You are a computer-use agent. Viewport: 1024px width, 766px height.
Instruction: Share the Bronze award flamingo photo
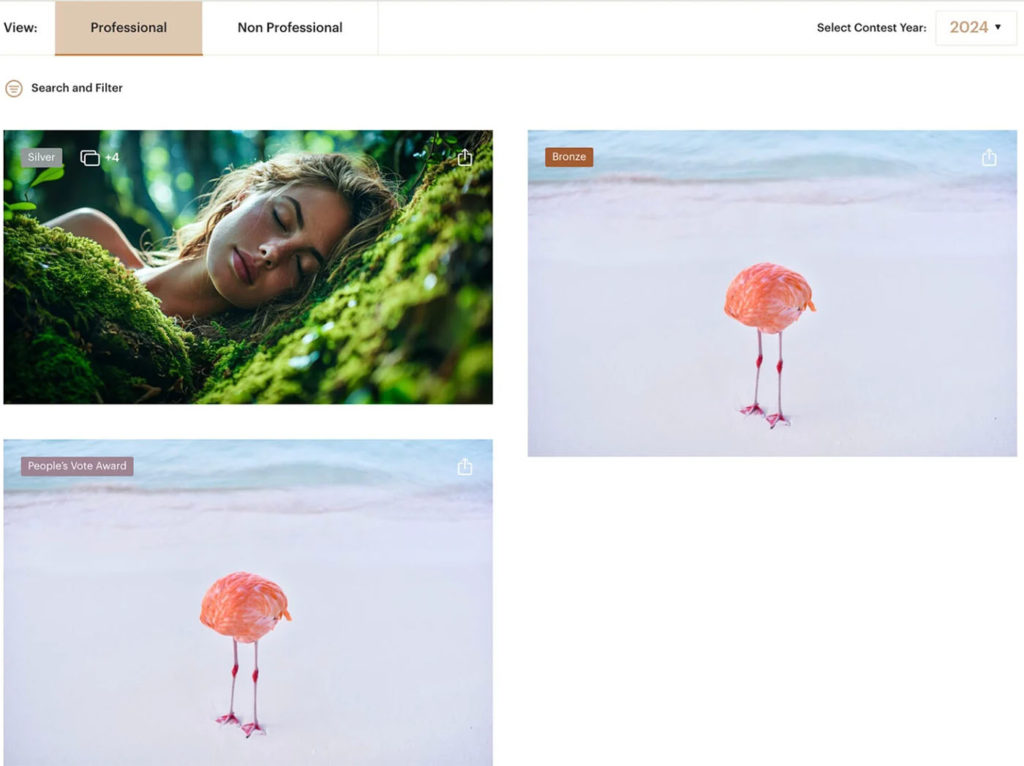[989, 158]
